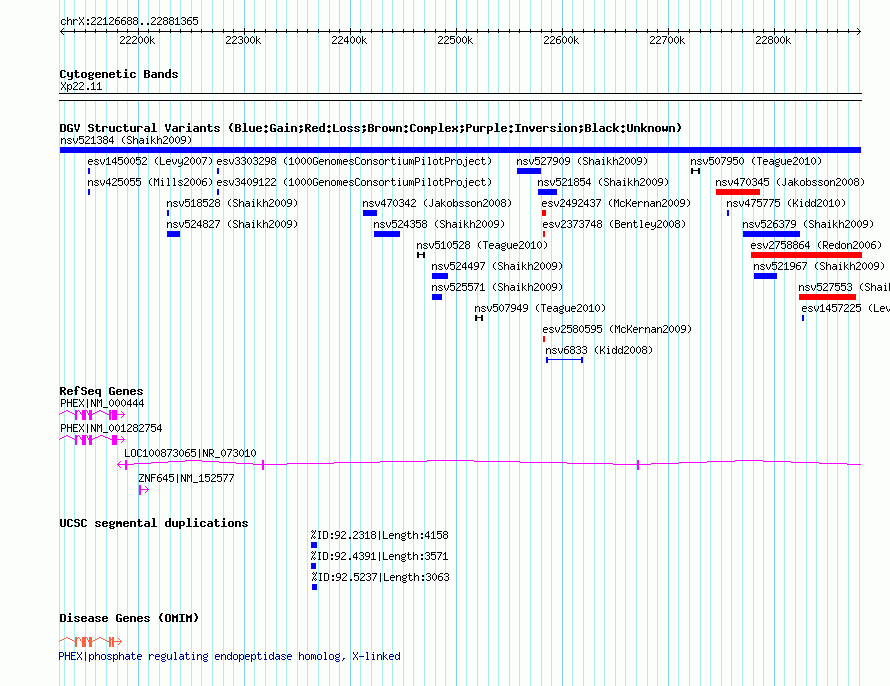
Task: Click the blue square under %ID:92.2318
Action: 314,545
